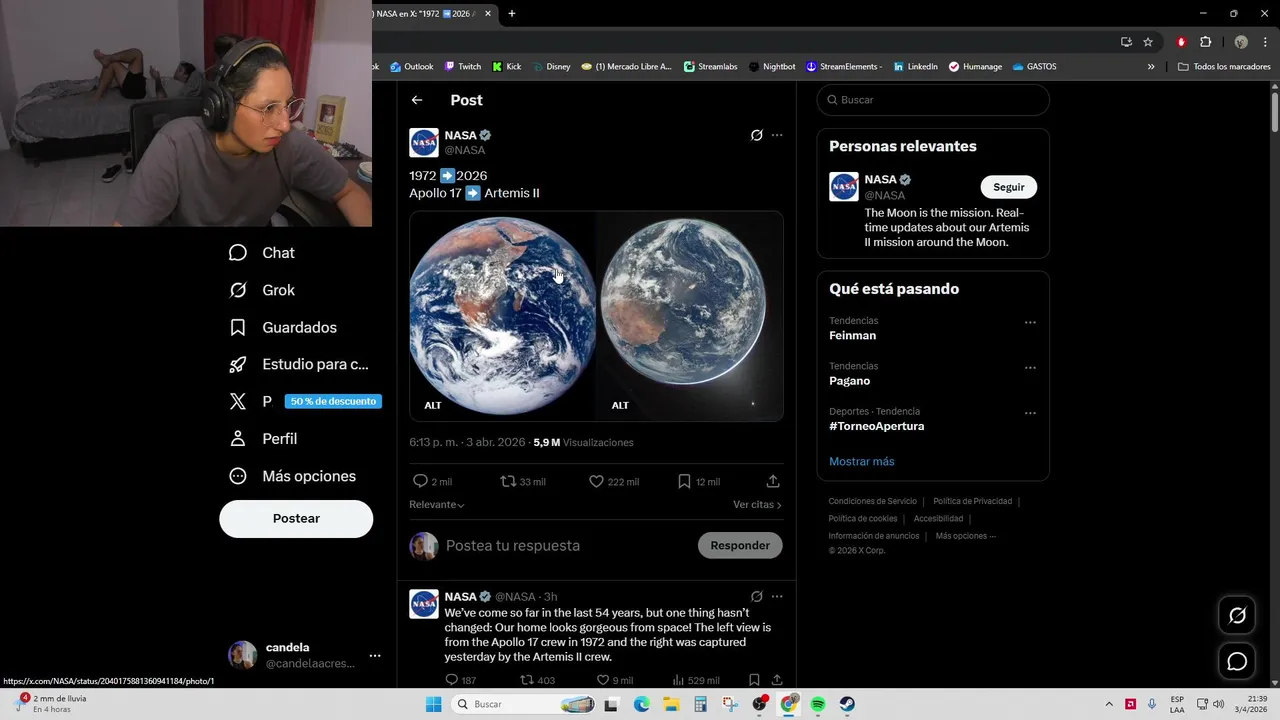
Task: Click the reply icon showing 2 mil
Action: click(421, 481)
